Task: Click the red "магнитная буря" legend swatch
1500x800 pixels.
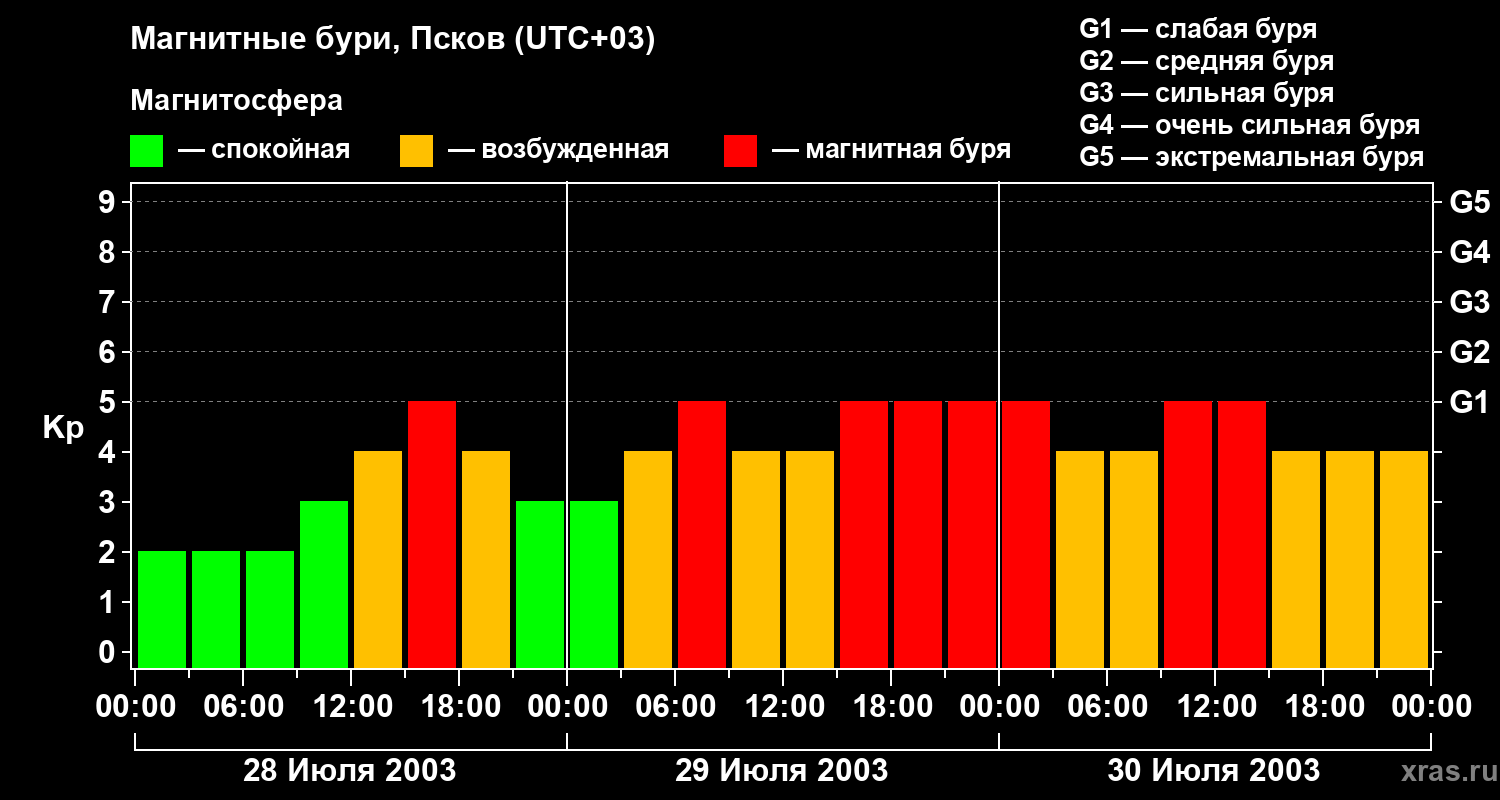Action: (x=740, y=151)
